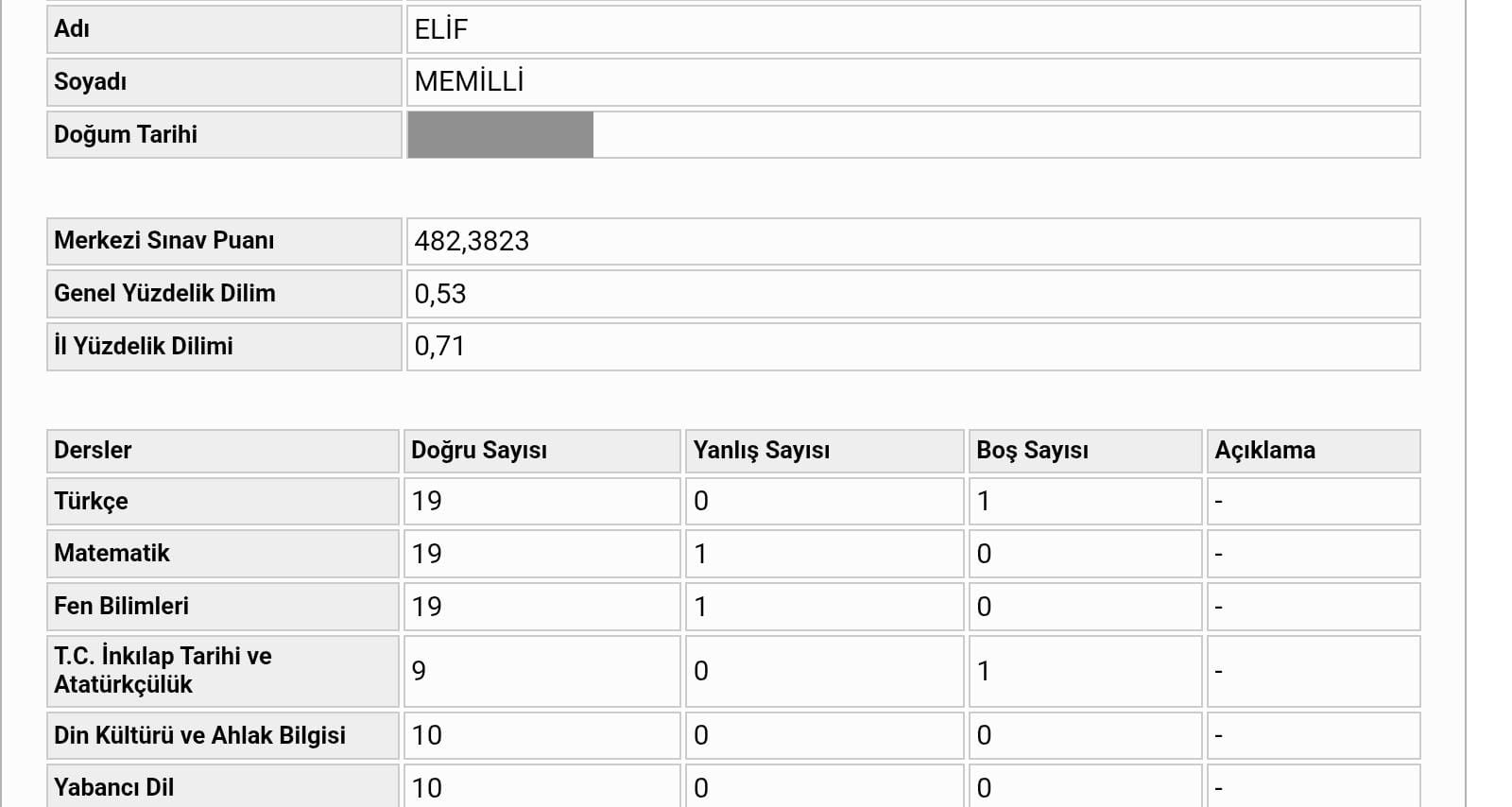Click the ELİF name field
Viewport: 1512px width, 807px height.
(913, 29)
